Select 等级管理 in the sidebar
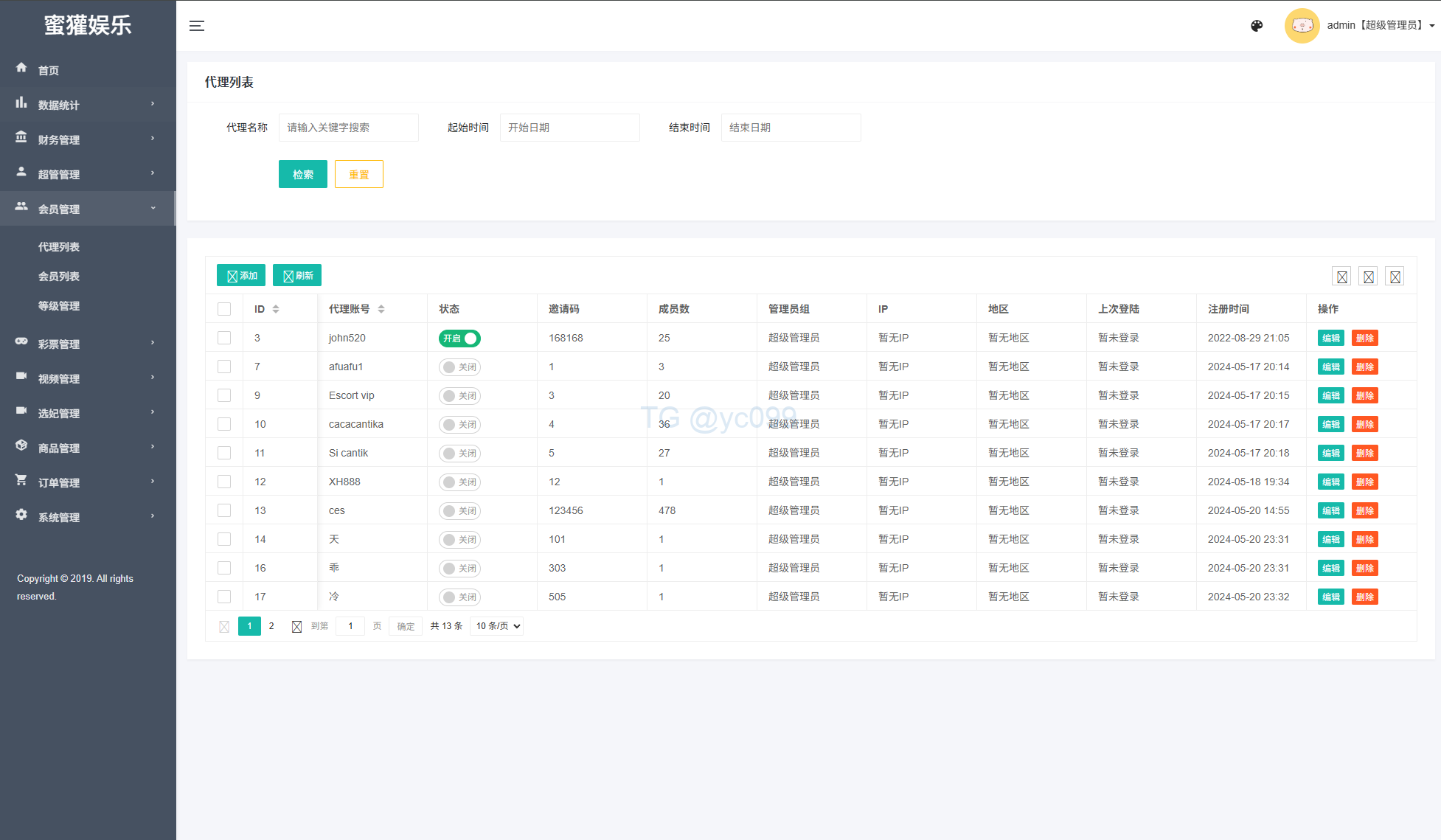1441x840 pixels. click(x=59, y=306)
